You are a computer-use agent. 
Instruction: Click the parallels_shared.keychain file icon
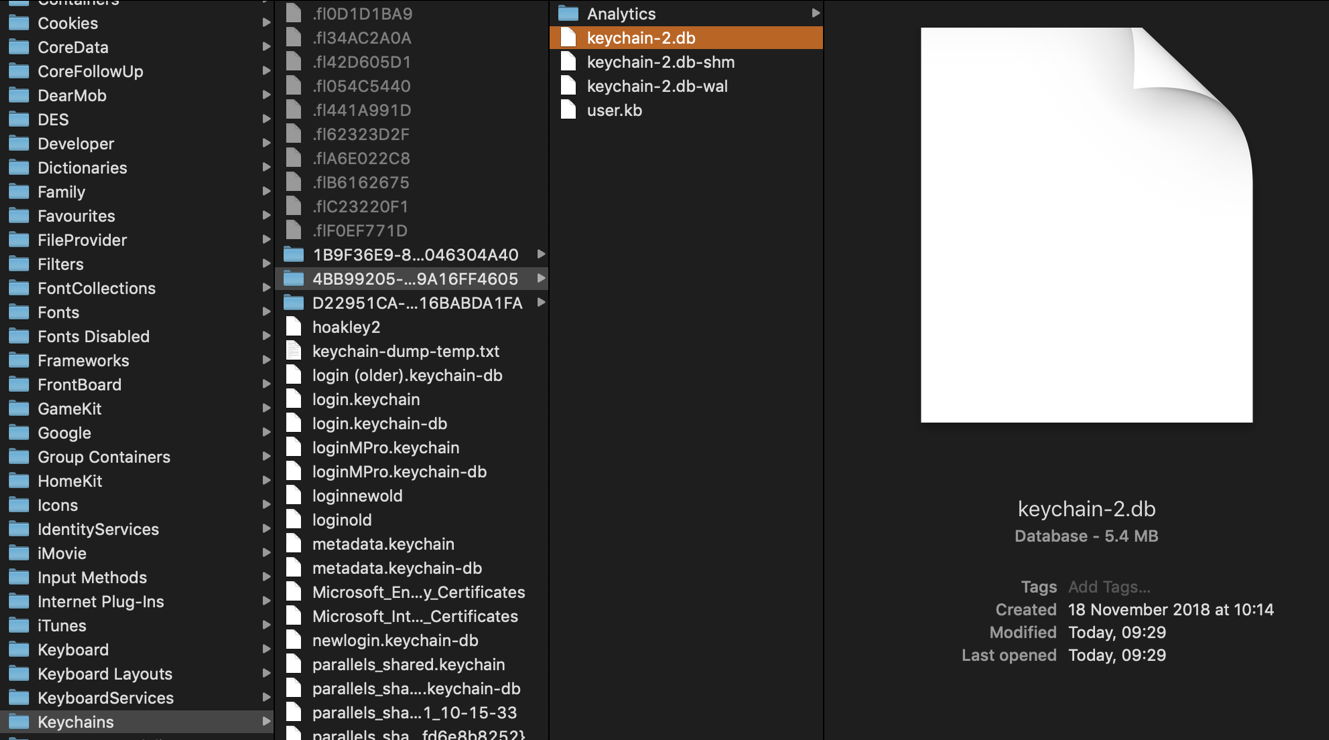pos(293,664)
